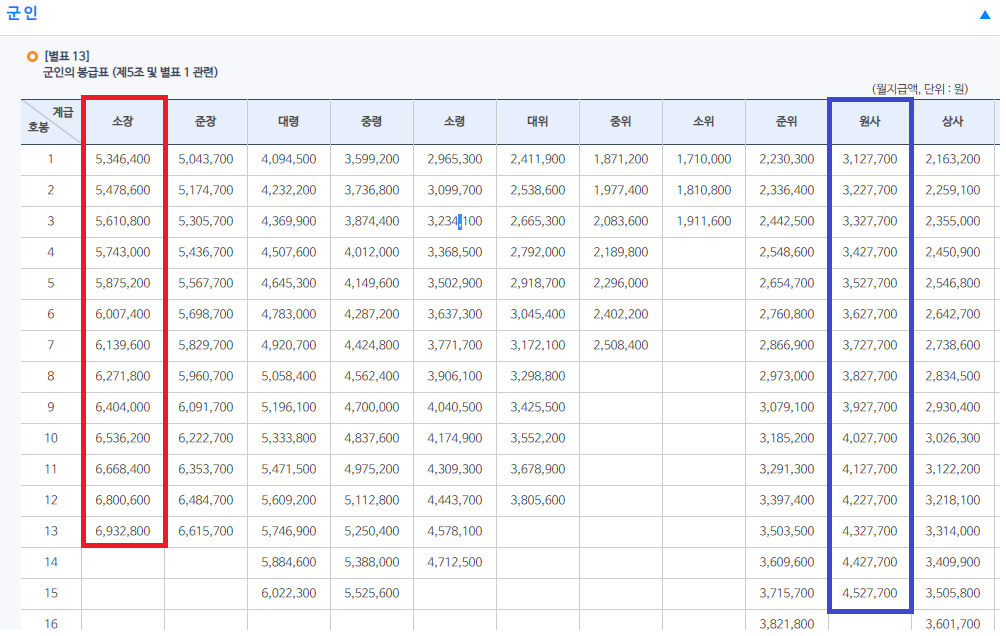Click the cell 4,040,500
Screen dimensions: 1006x636
pos(455,407)
